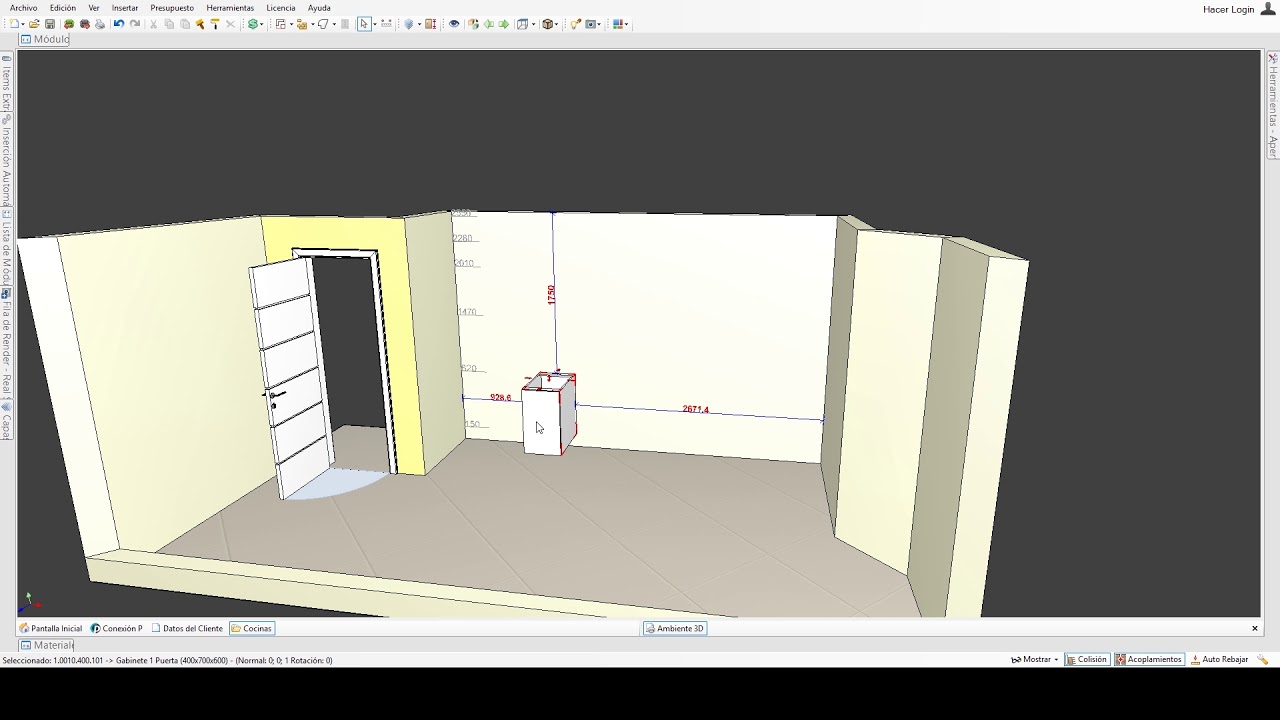
Task: Click the 1750 vertical dimension label
Action: 551,294
